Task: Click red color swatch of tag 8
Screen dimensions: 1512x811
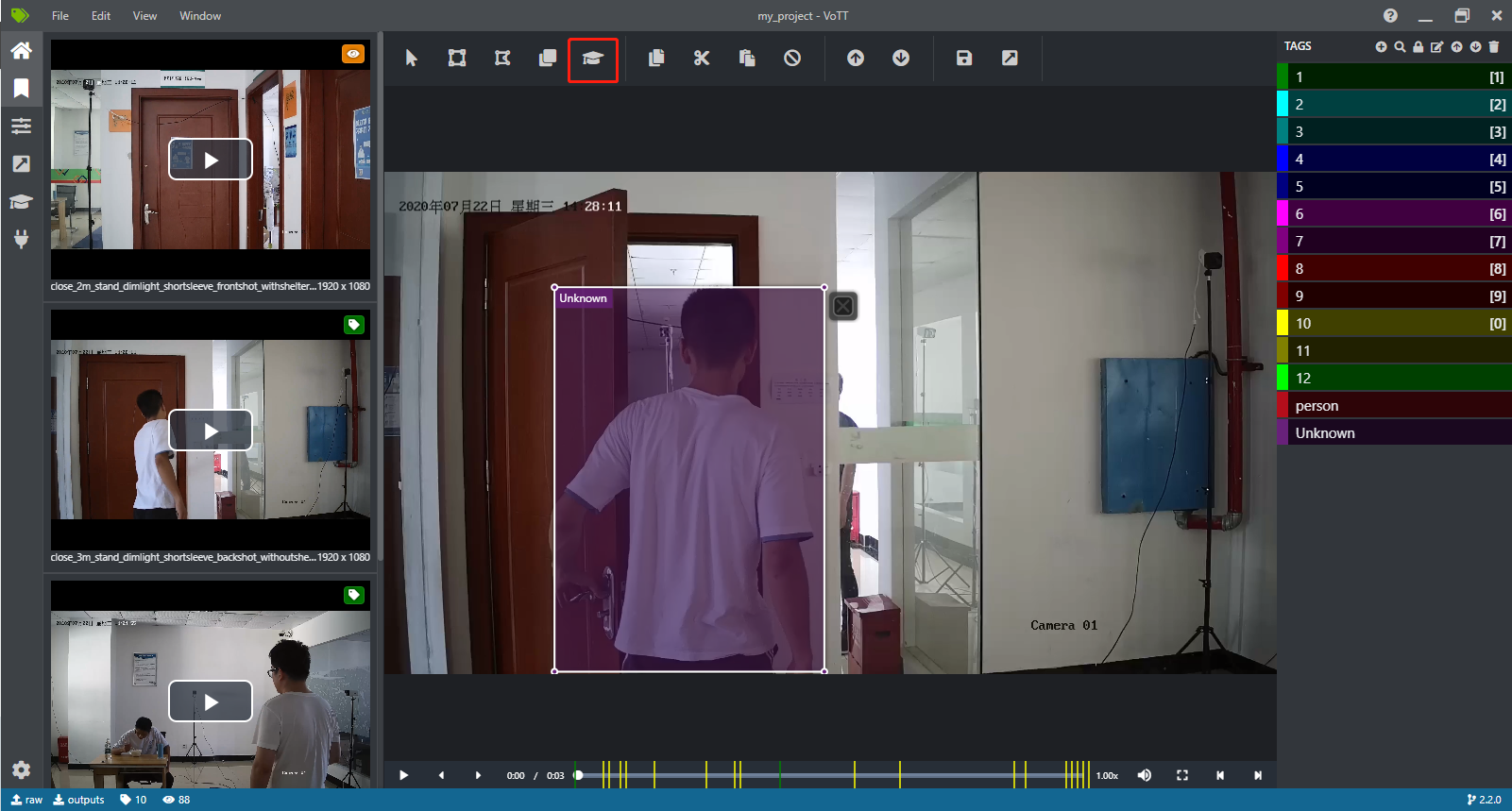Action: (x=1283, y=269)
